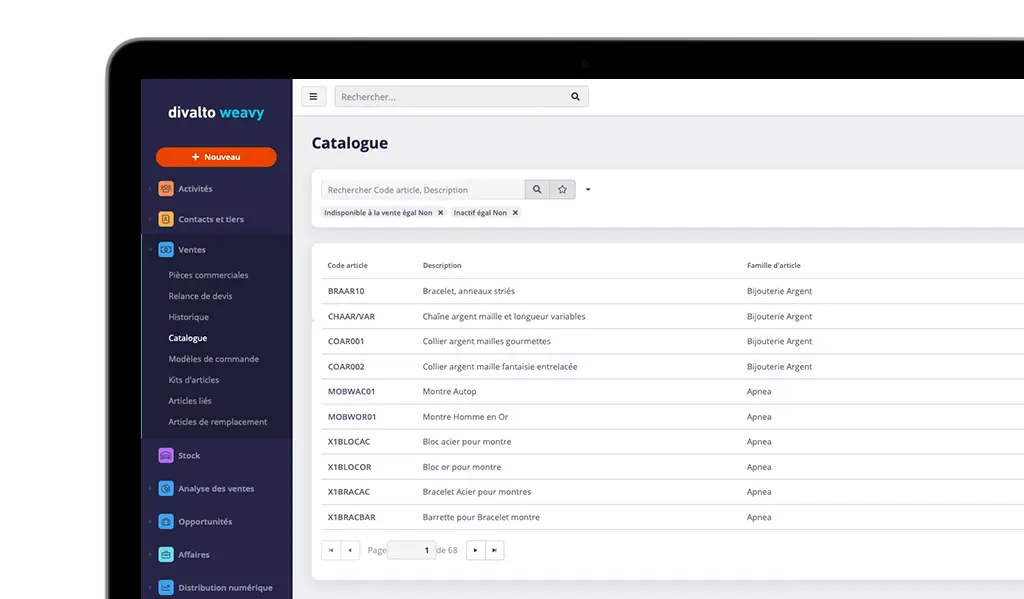Click the top bar search magnifier icon

(575, 97)
